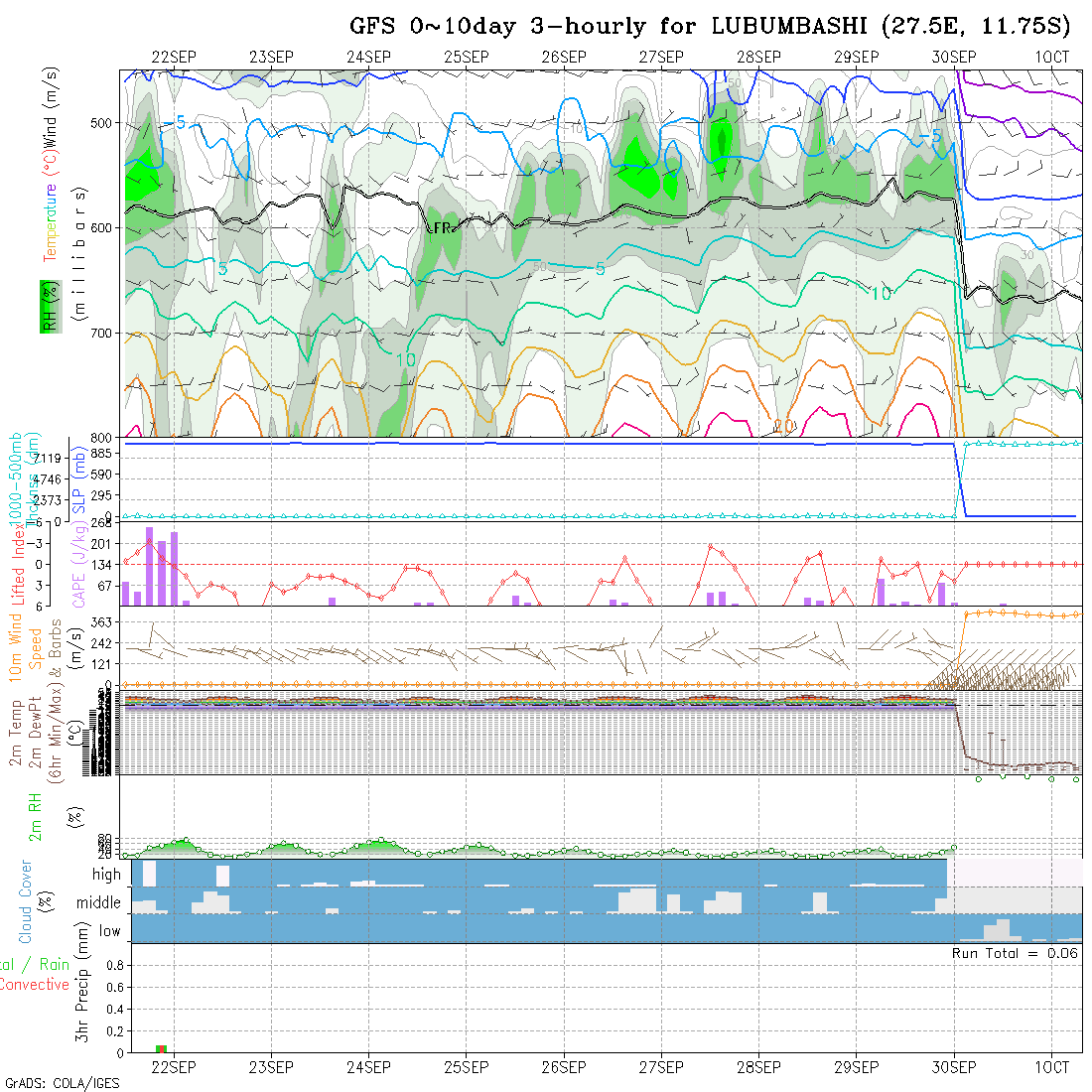Click the 700 millibar pressure tick label

[x=102, y=333]
